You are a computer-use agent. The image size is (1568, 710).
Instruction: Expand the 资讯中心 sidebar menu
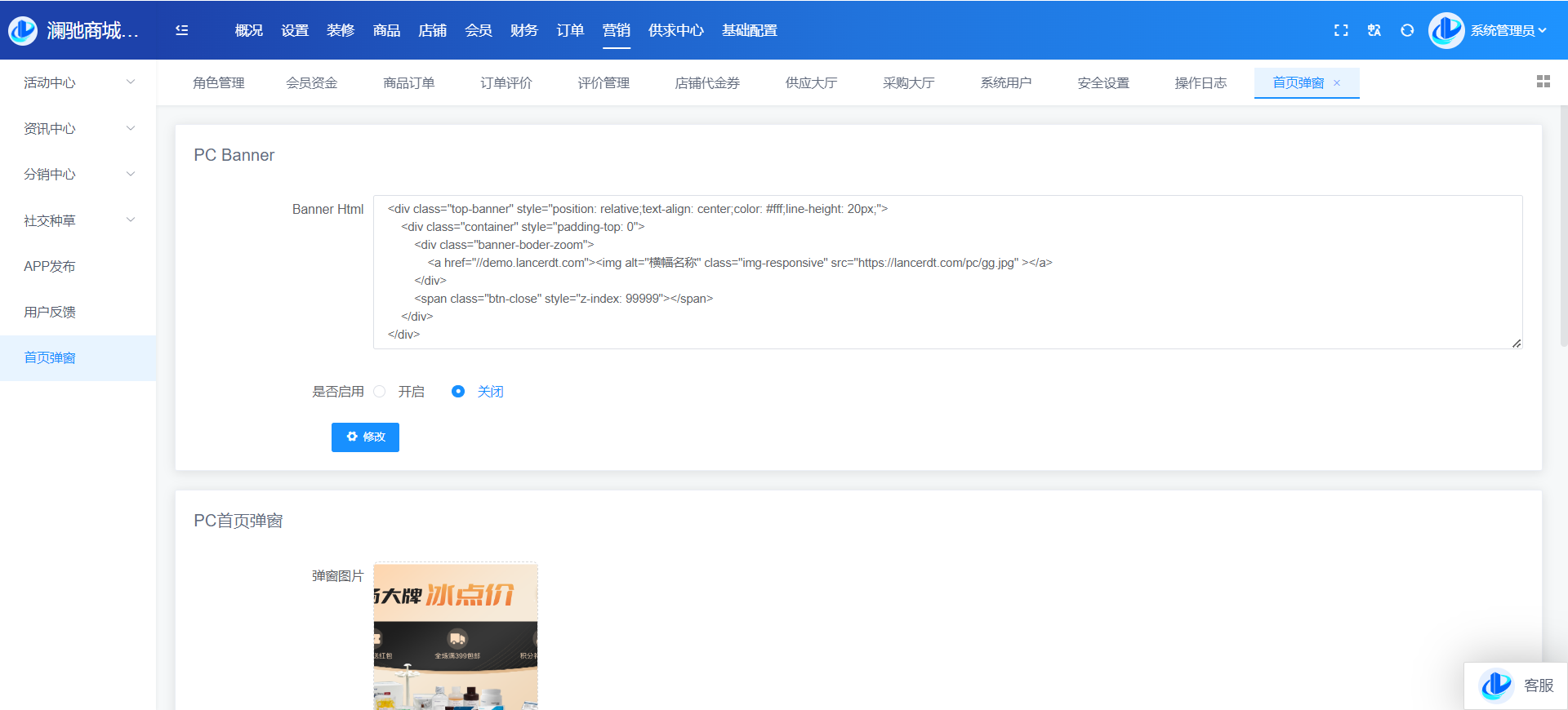tap(78, 128)
